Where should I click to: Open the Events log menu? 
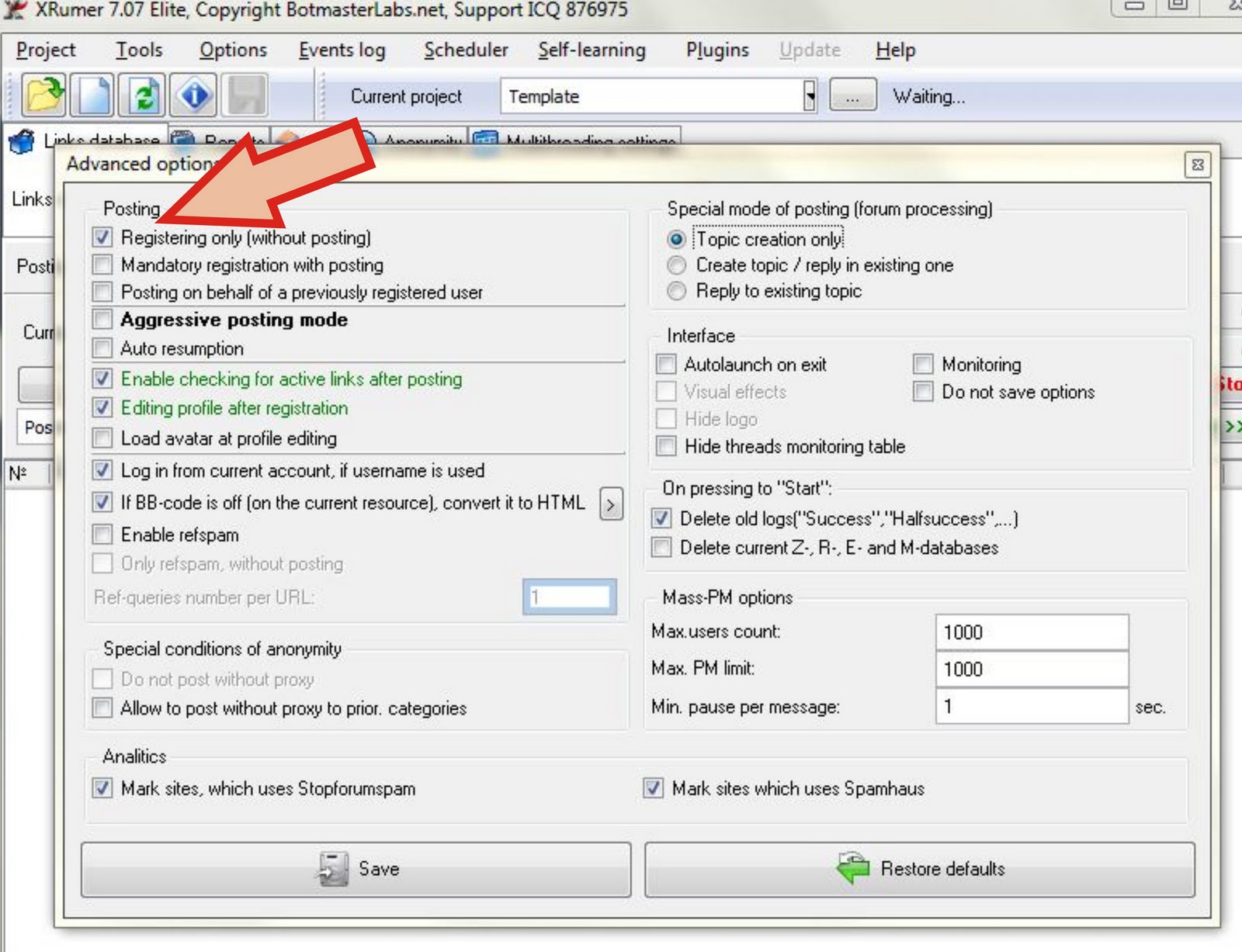coord(342,50)
